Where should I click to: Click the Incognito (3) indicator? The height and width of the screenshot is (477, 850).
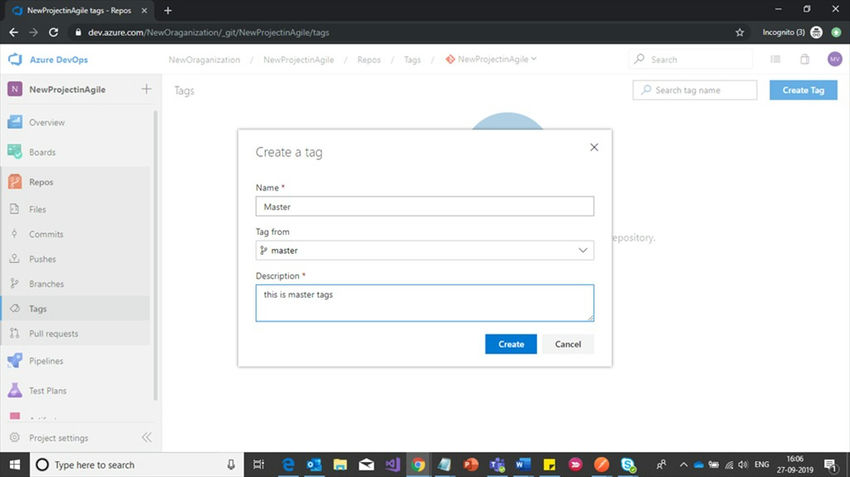tap(792, 33)
